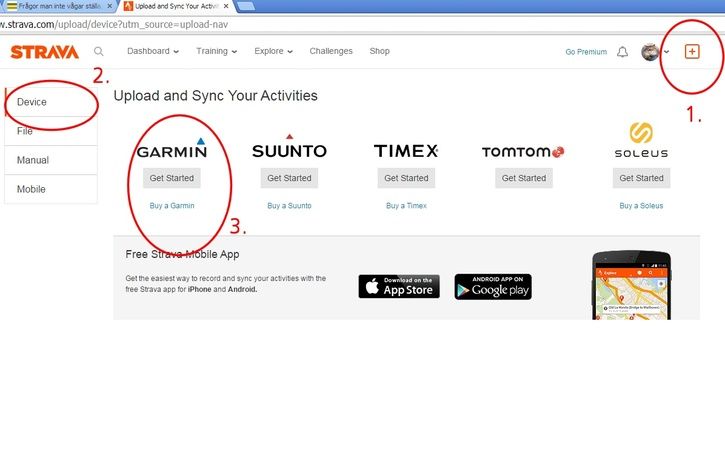
Task: Expand the Dashboard dropdown menu
Action: tap(153, 51)
